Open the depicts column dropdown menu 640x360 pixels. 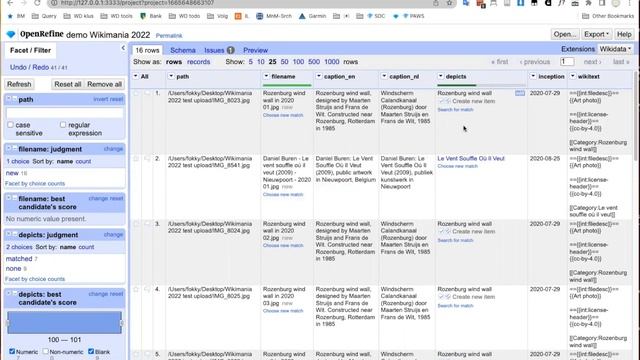tap(440, 76)
